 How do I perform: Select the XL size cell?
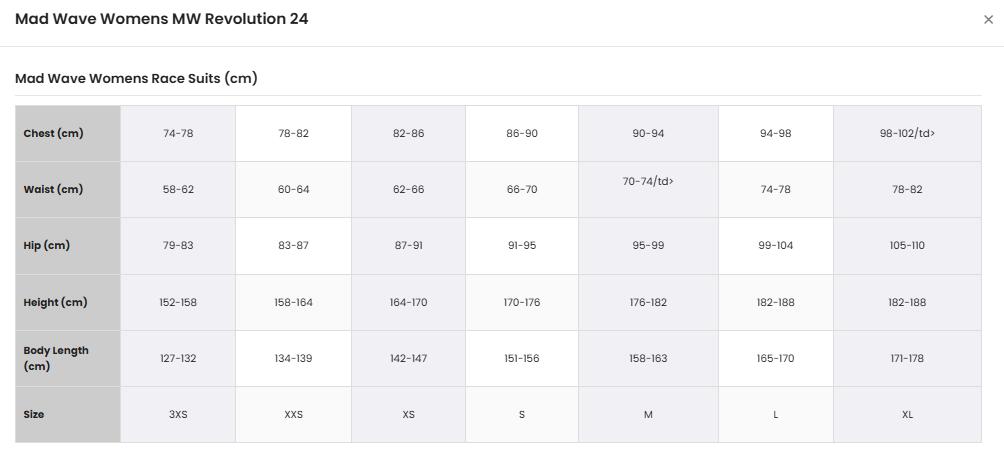coord(907,414)
